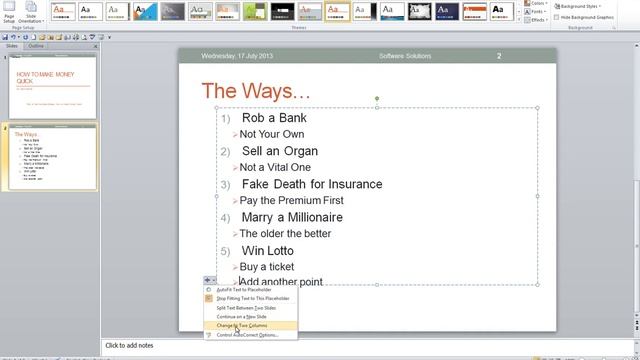Click the slide header date 'Wednesday, 17 July 2013'
Screen dimensions: 640x360
click(237, 56)
